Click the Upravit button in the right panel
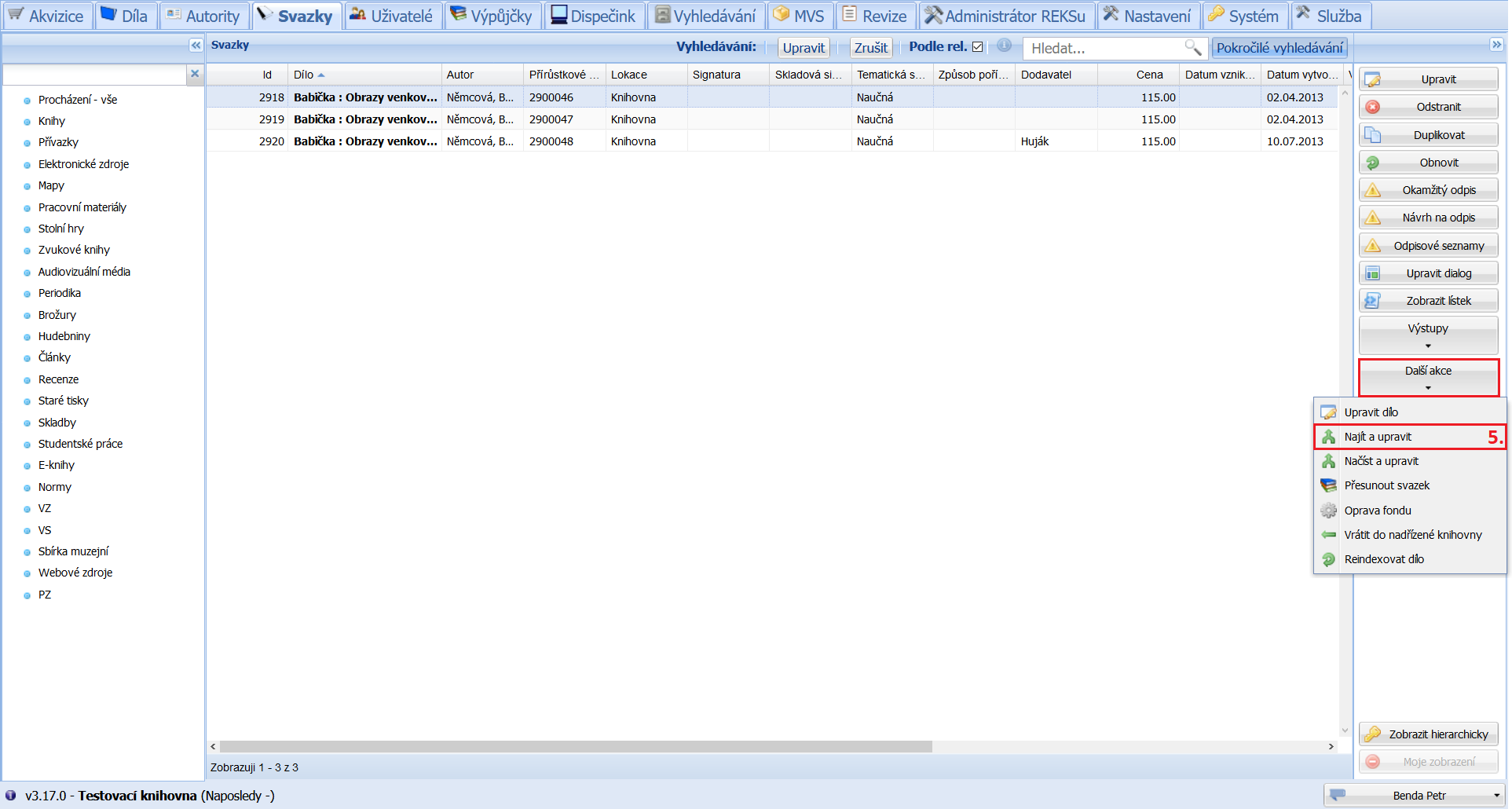 pos(1429,79)
